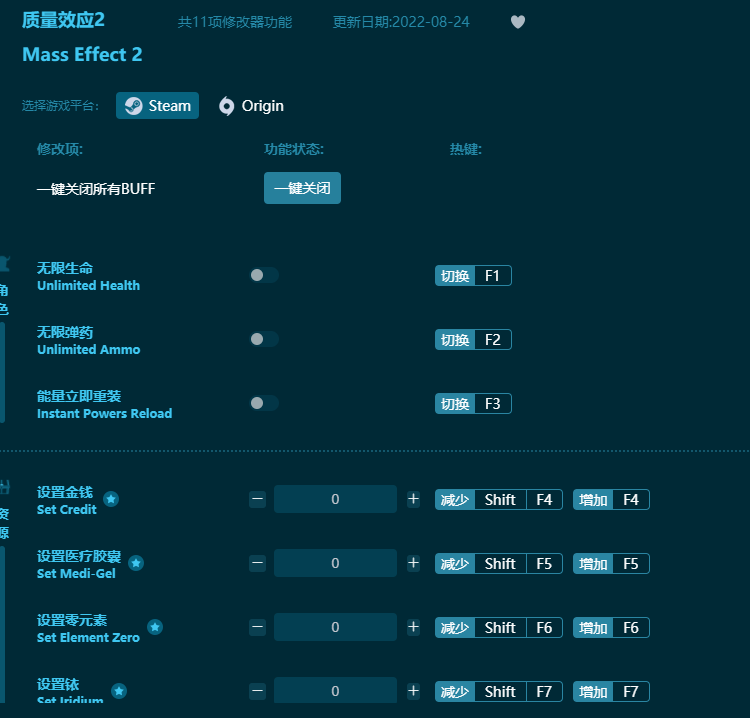Click the Set Medi-Gel value input field
750x718 pixels.
tap(335, 563)
